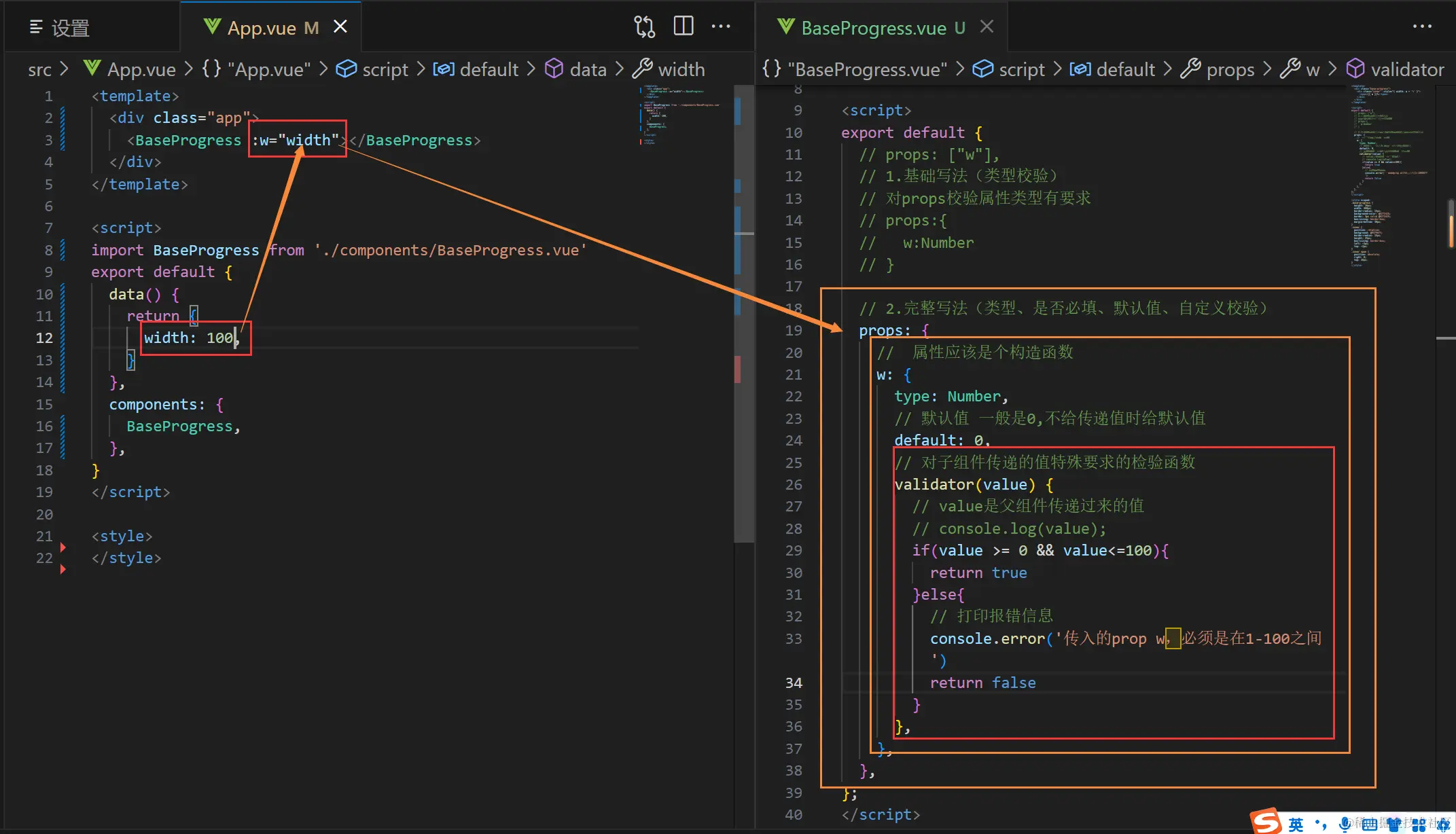Open the default breadcrumb in right editor
Screen dimensions: 1456x834
click(x=1125, y=69)
